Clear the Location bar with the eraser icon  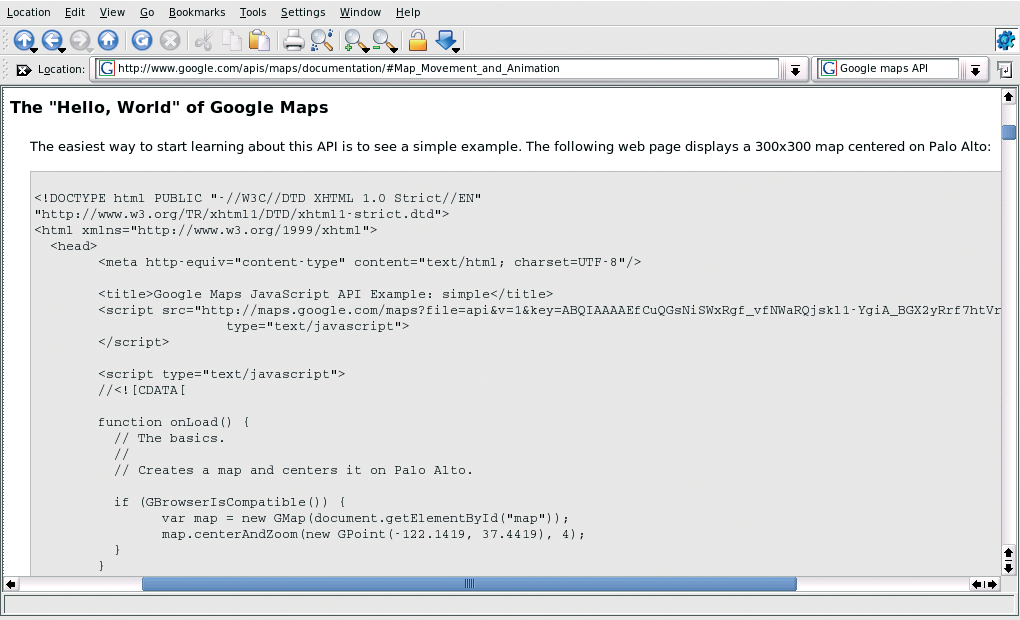point(23,70)
